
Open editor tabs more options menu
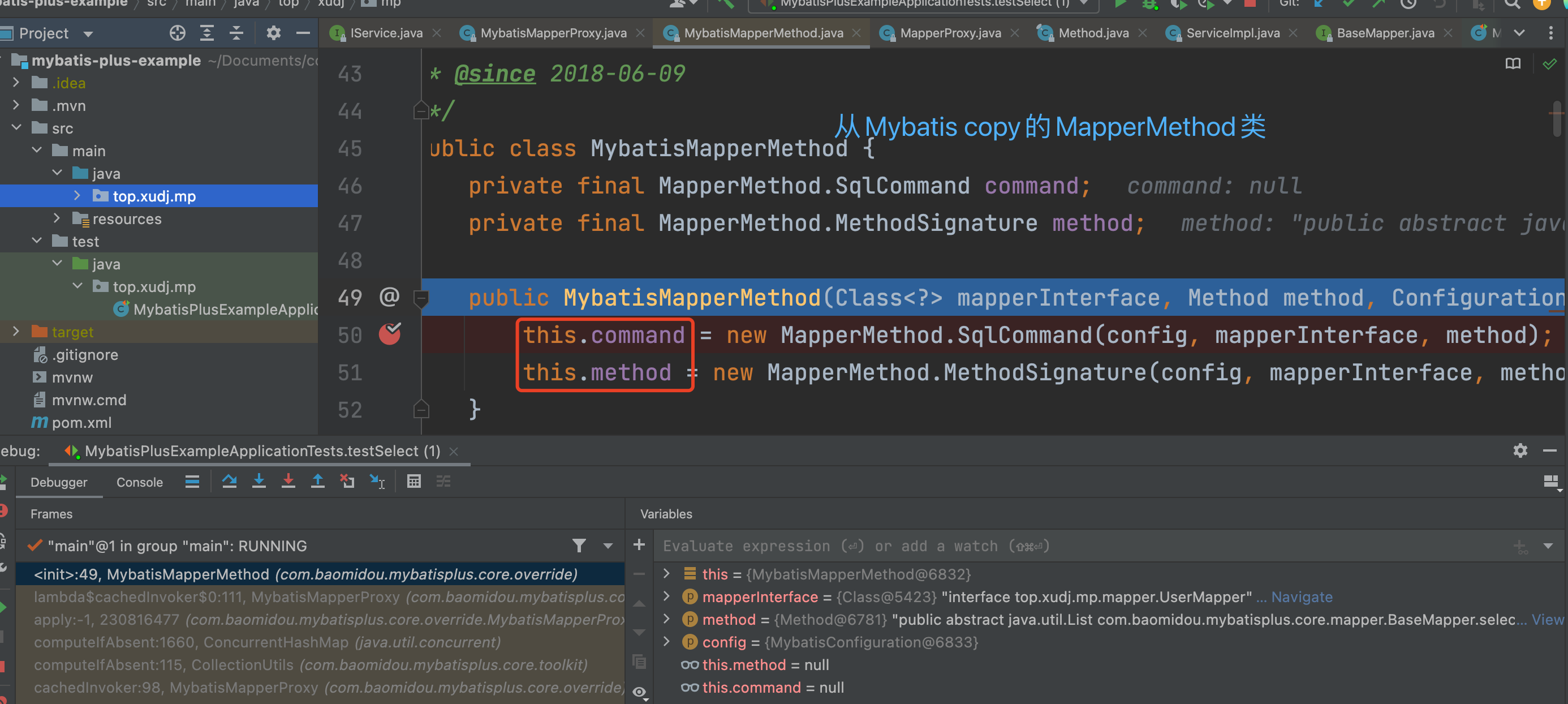tap(1550, 33)
